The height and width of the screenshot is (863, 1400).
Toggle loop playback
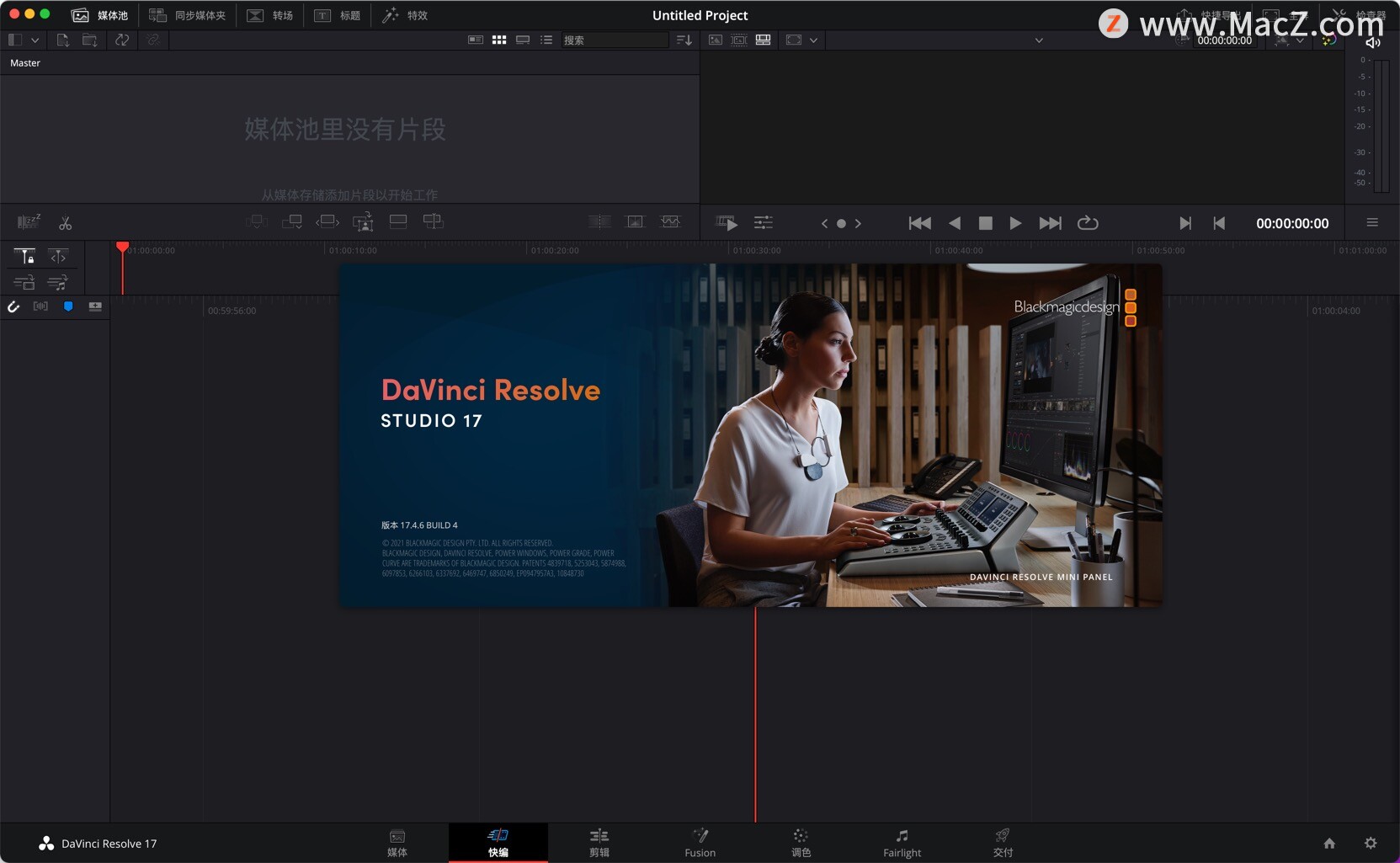(1088, 223)
